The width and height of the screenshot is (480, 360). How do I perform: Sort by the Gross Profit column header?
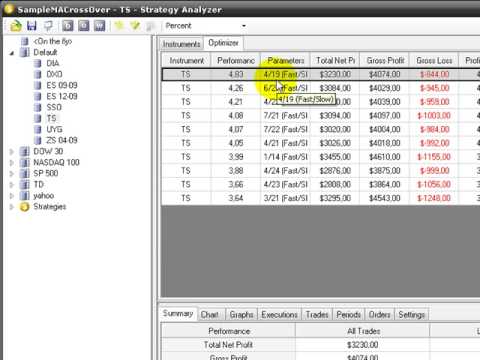click(x=385, y=60)
